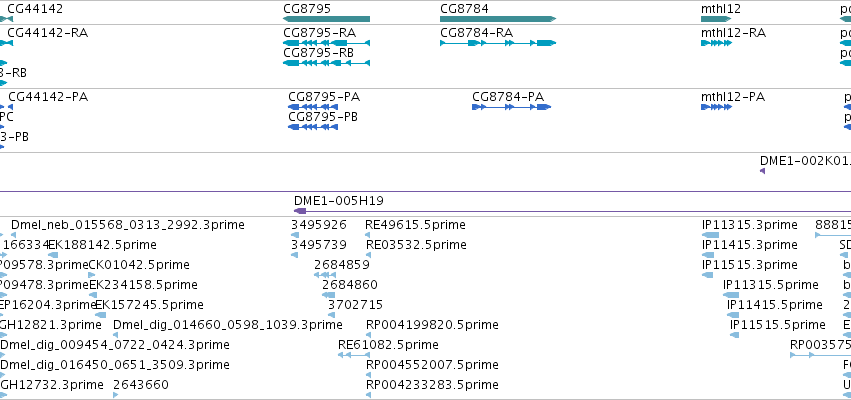Viewport: 851px width, 400px height.
Task: Click DME1-002K01 small purple marker
Action: [x=763, y=171]
